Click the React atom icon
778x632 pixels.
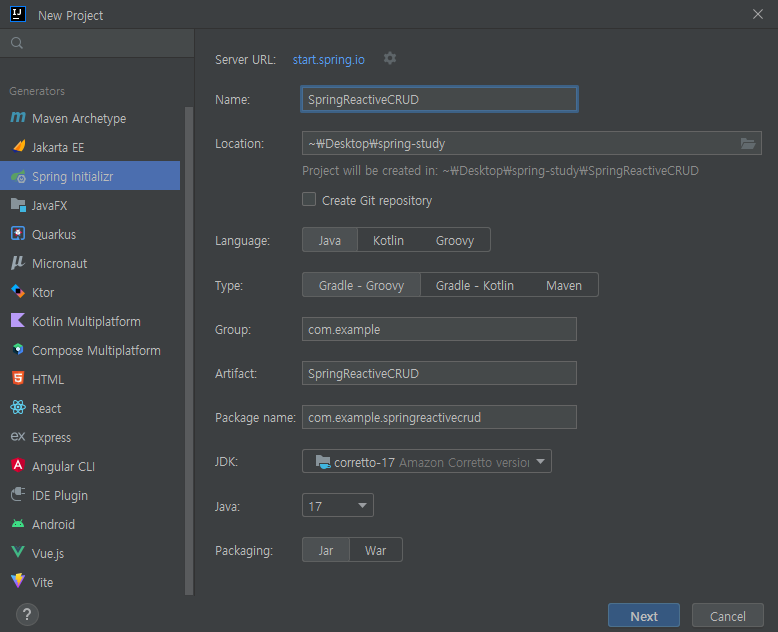pyautogui.click(x=18, y=408)
